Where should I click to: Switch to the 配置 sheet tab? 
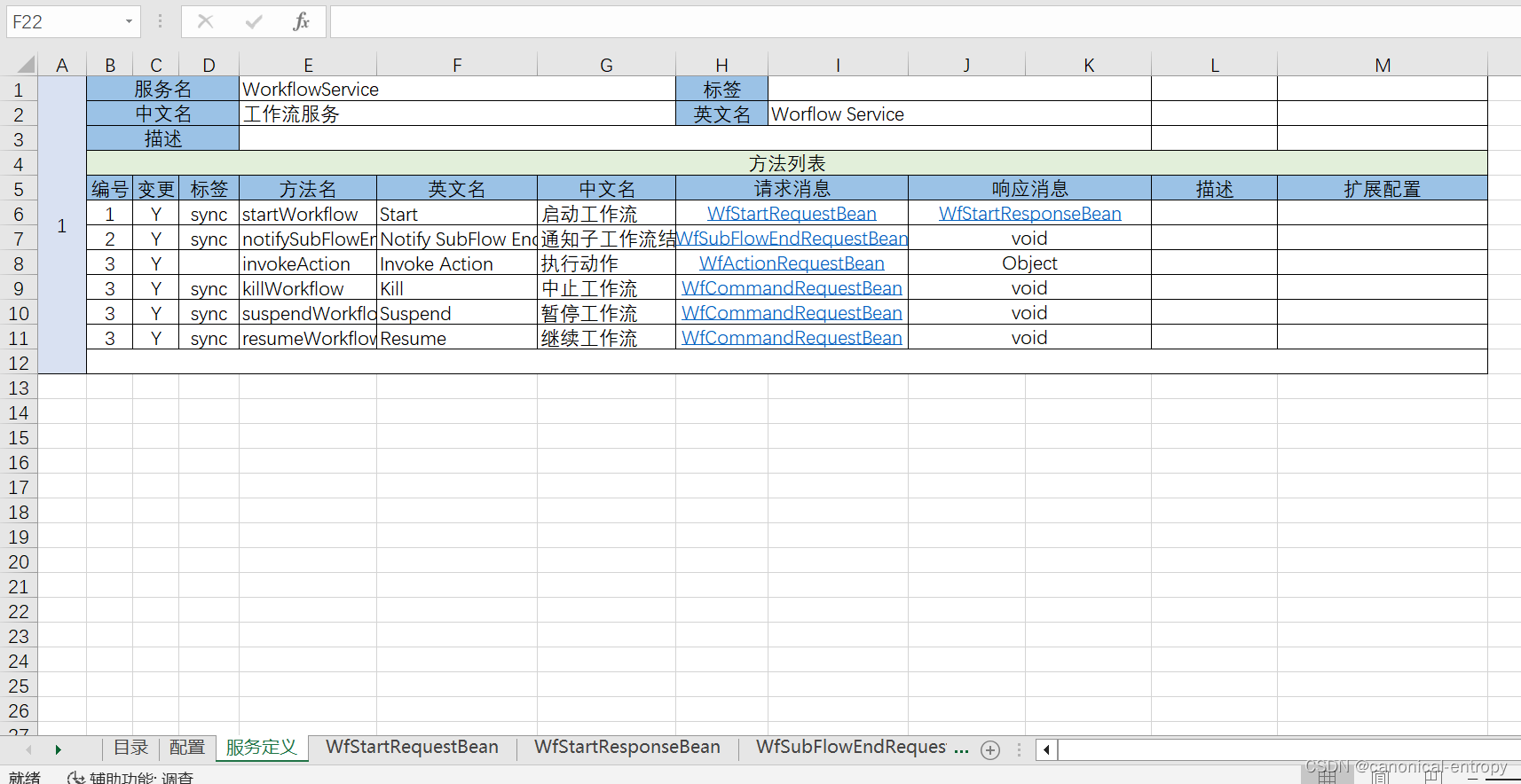pos(187,748)
